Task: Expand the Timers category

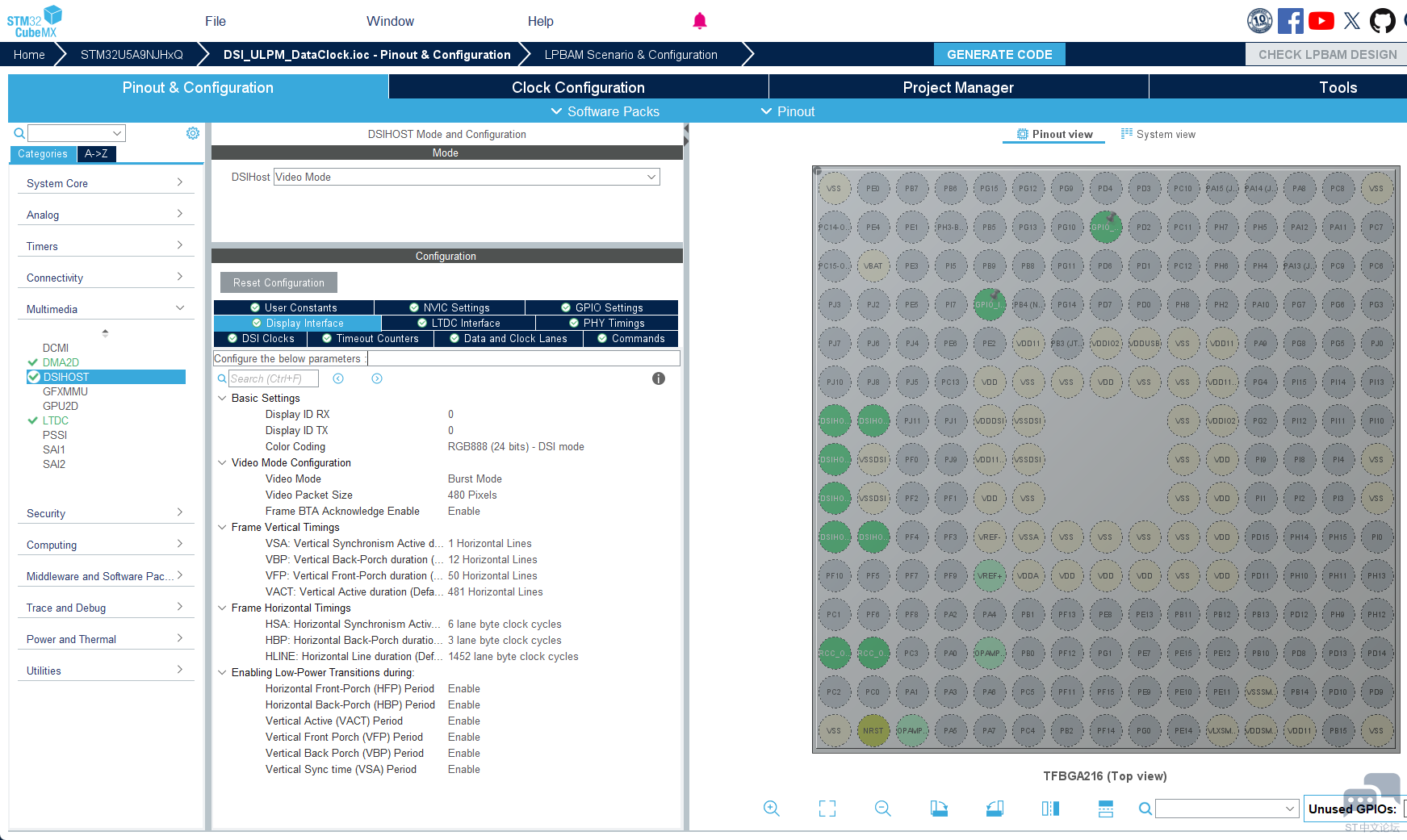Action: pos(106,246)
